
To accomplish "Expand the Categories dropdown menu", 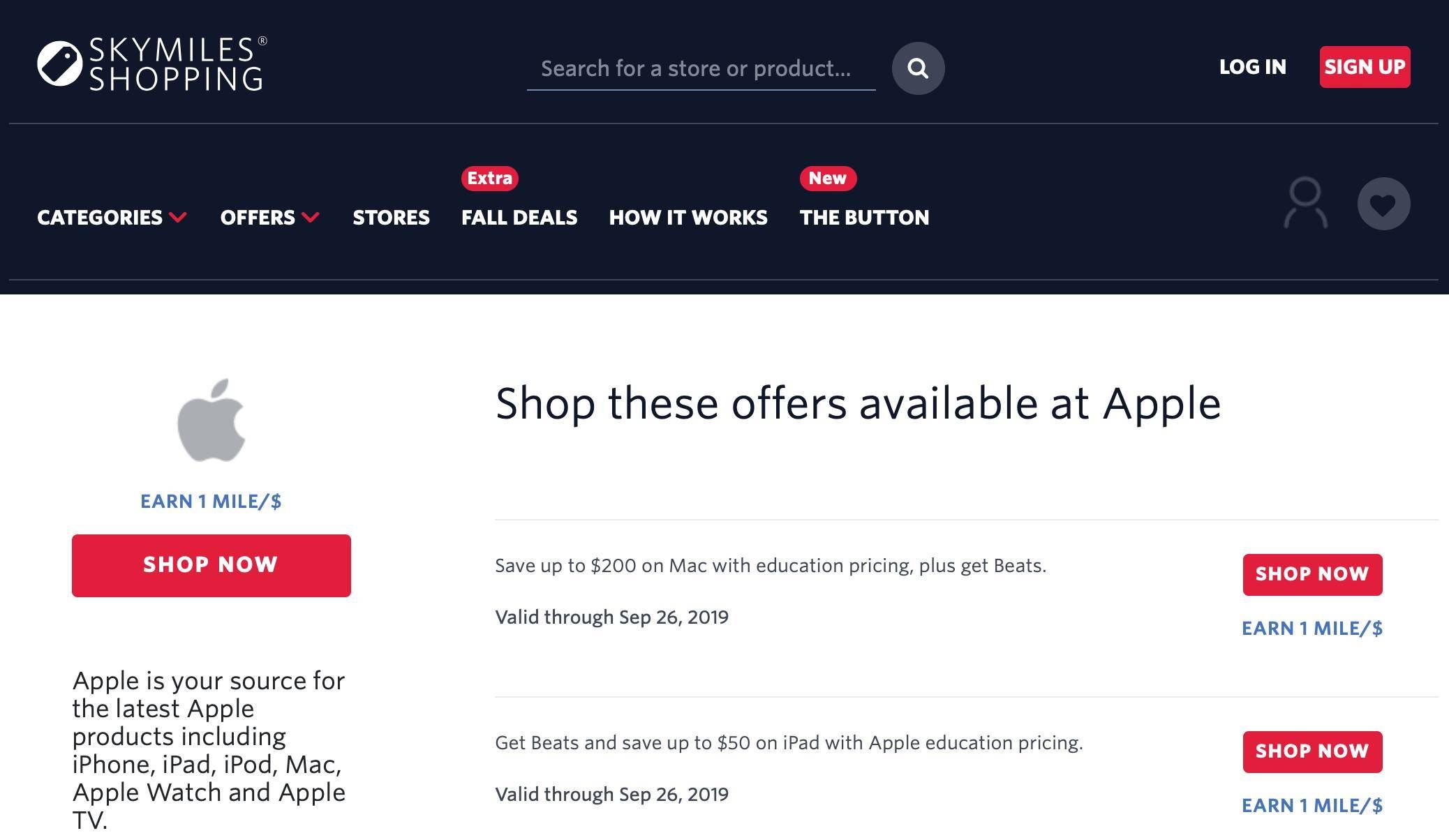I will (112, 218).
